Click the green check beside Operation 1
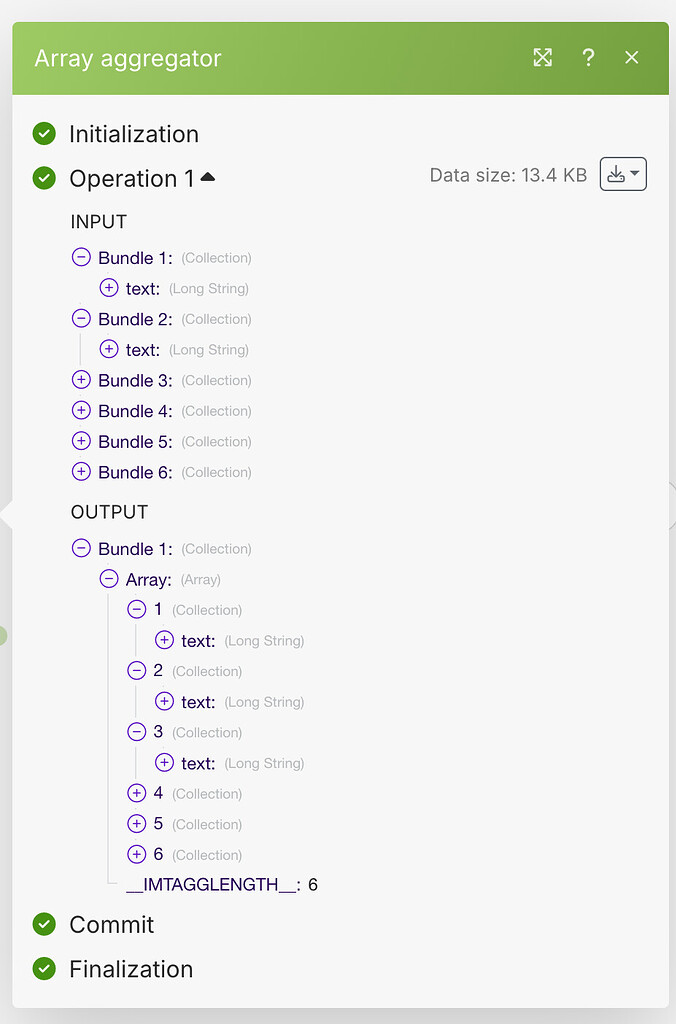 click(x=44, y=178)
